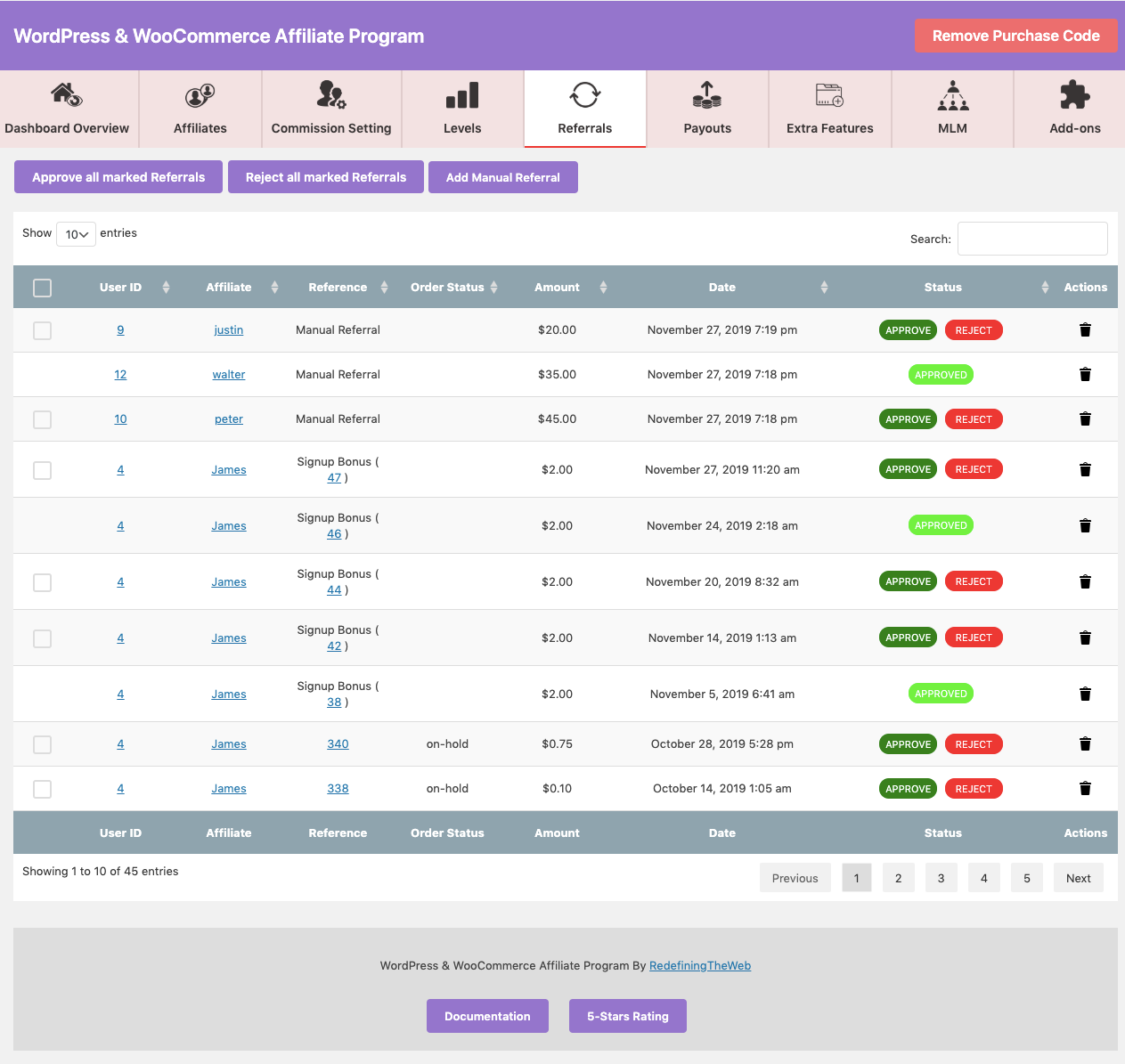Mark the Signup Bonus 44 row checkbox
Screen dimensions: 1125x1064
pos(42,582)
